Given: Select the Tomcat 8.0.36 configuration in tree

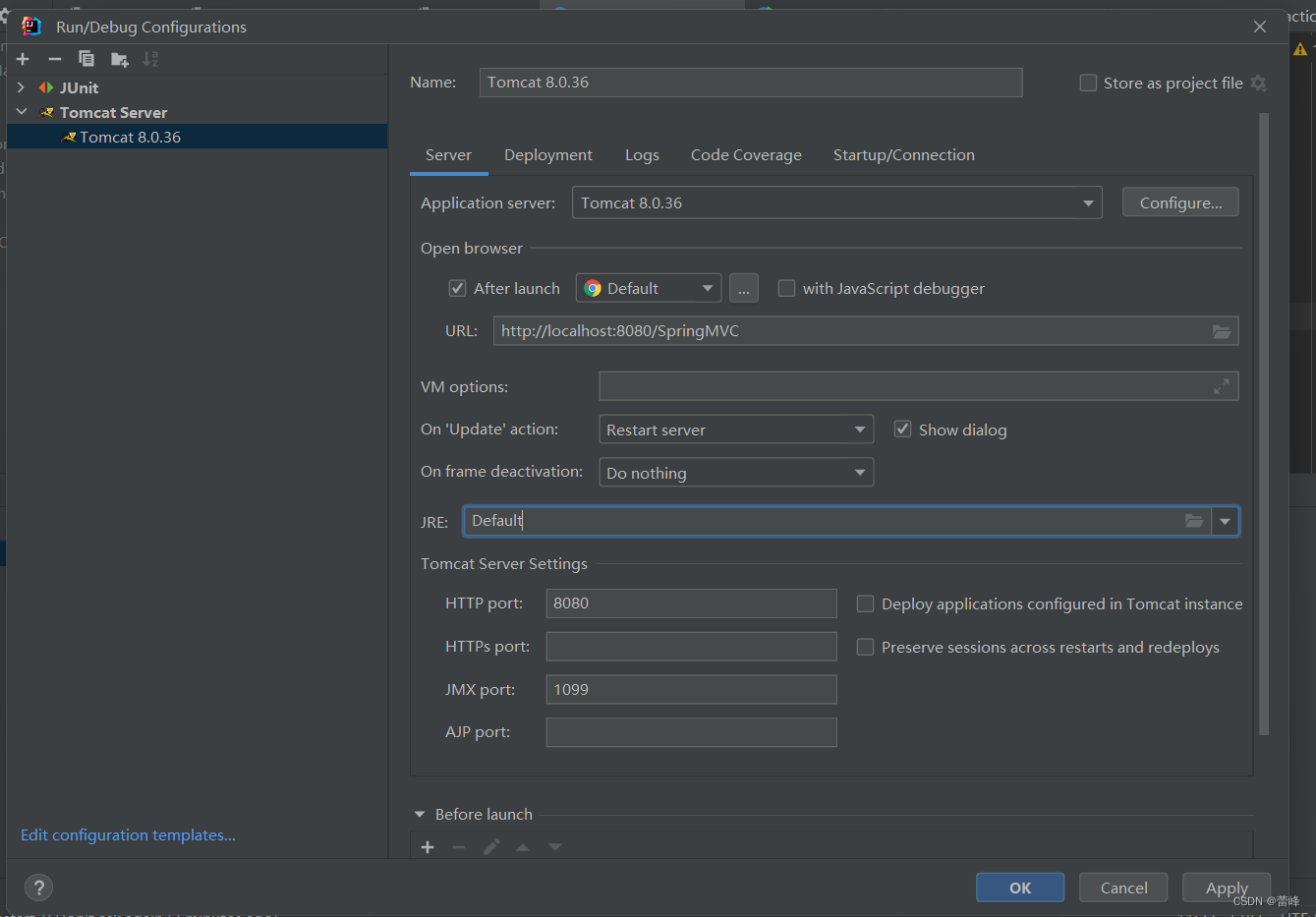Looking at the screenshot, I should pos(197,137).
